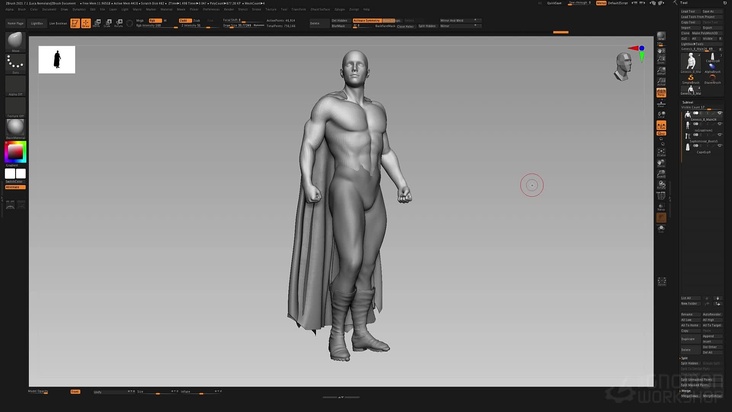Image resolution: width=732 pixels, height=412 pixels.
Task: Open the Document menu
Action: tap(49, 9)
